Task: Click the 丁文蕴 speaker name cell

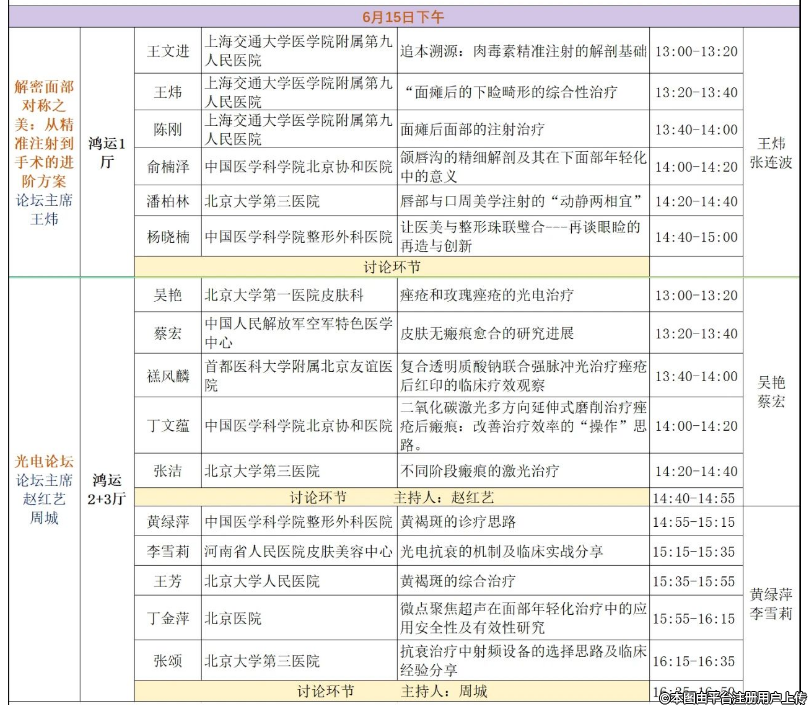Action: tap(167, 425)
